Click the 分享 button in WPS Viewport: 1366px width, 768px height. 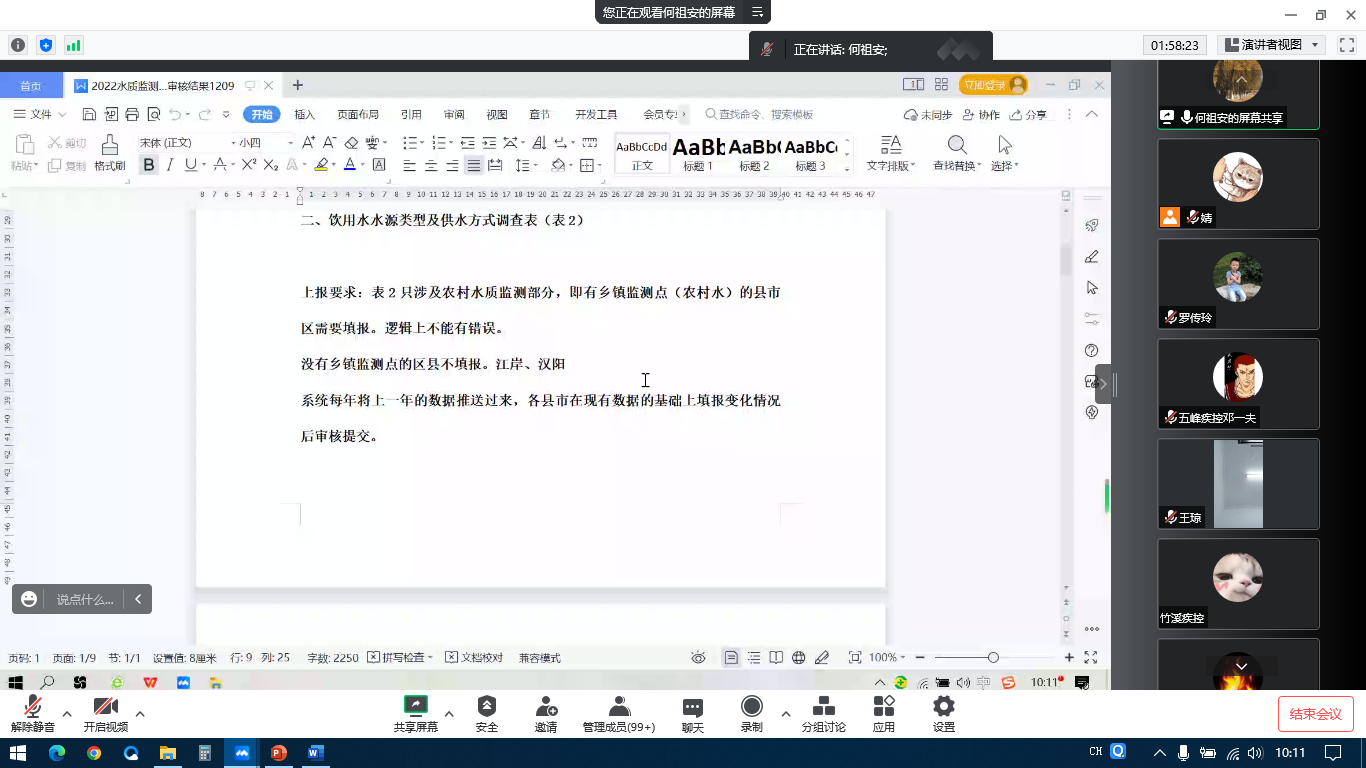1028,115
